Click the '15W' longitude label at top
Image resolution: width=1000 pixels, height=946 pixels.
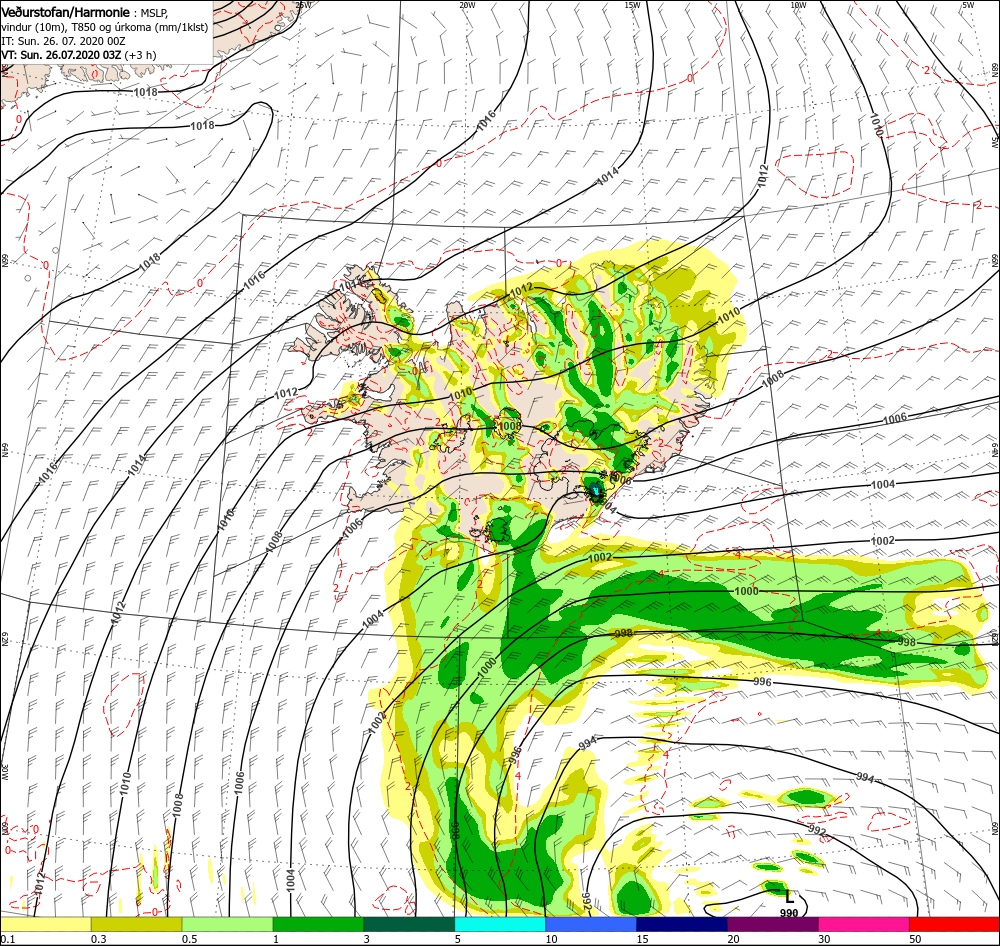click(x=633, y=5)
